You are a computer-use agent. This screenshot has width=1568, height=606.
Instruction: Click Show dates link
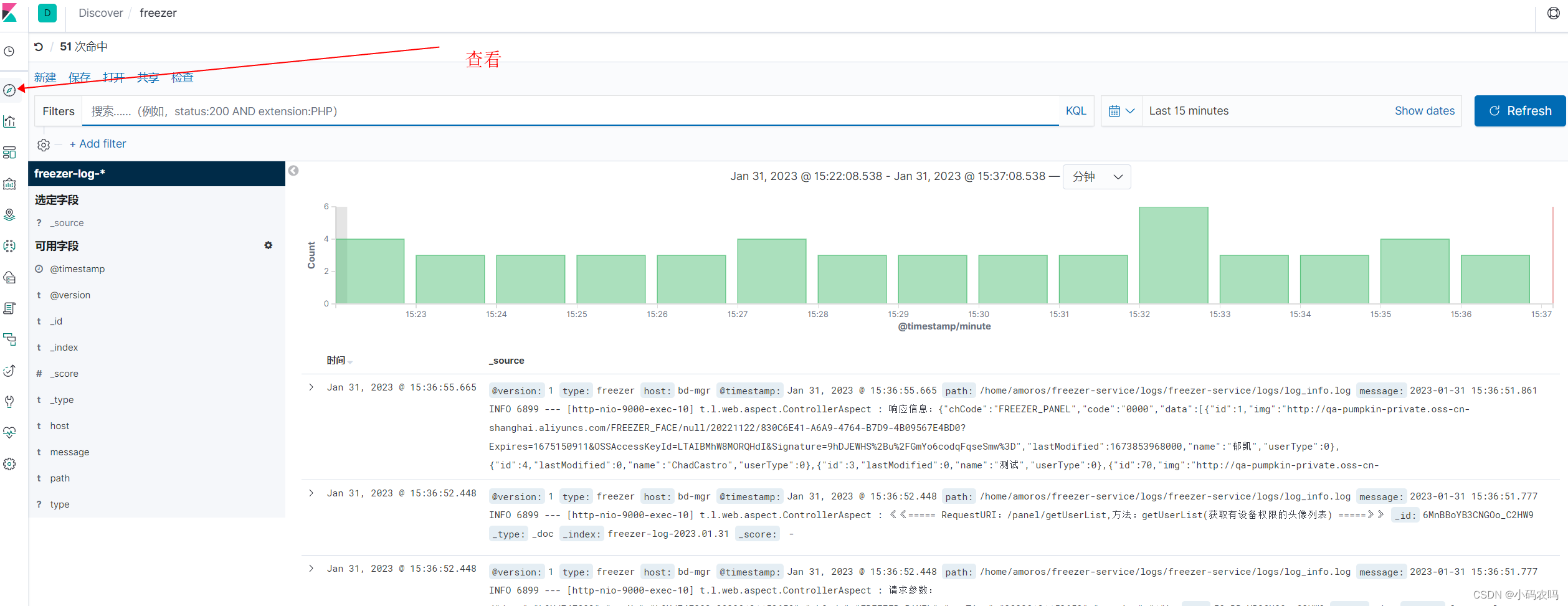coord(1425,111)
